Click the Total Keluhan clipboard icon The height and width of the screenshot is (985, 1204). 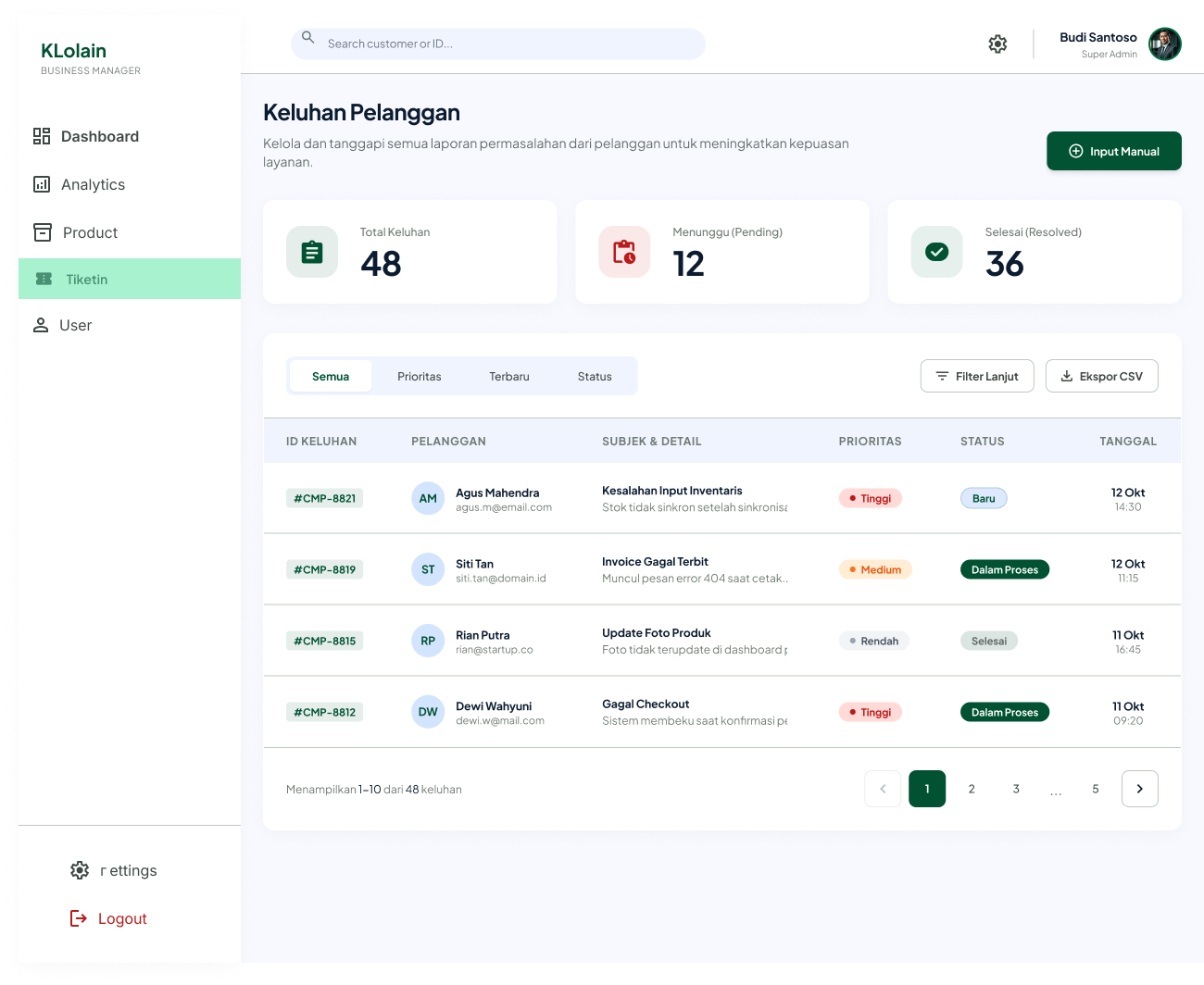point(312,252)
